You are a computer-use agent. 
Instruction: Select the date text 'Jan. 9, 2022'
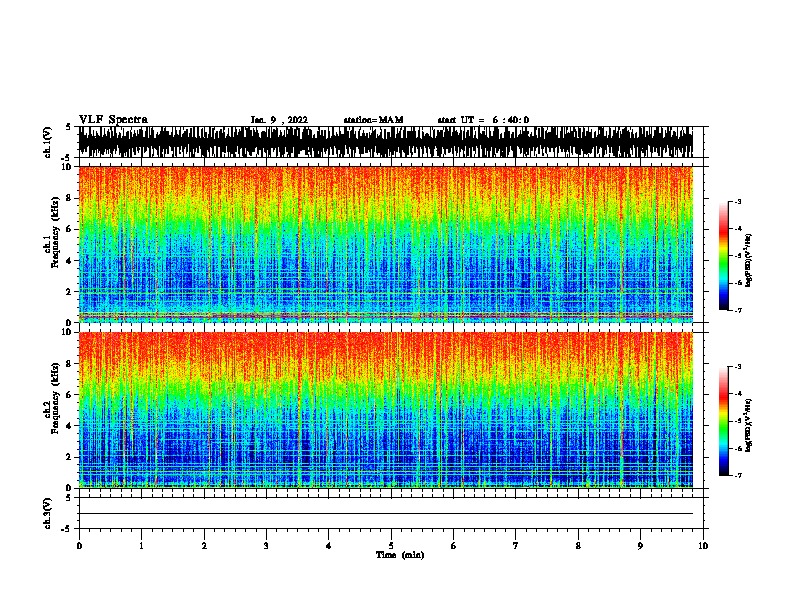pyautogui.click(x=279, y=120)
